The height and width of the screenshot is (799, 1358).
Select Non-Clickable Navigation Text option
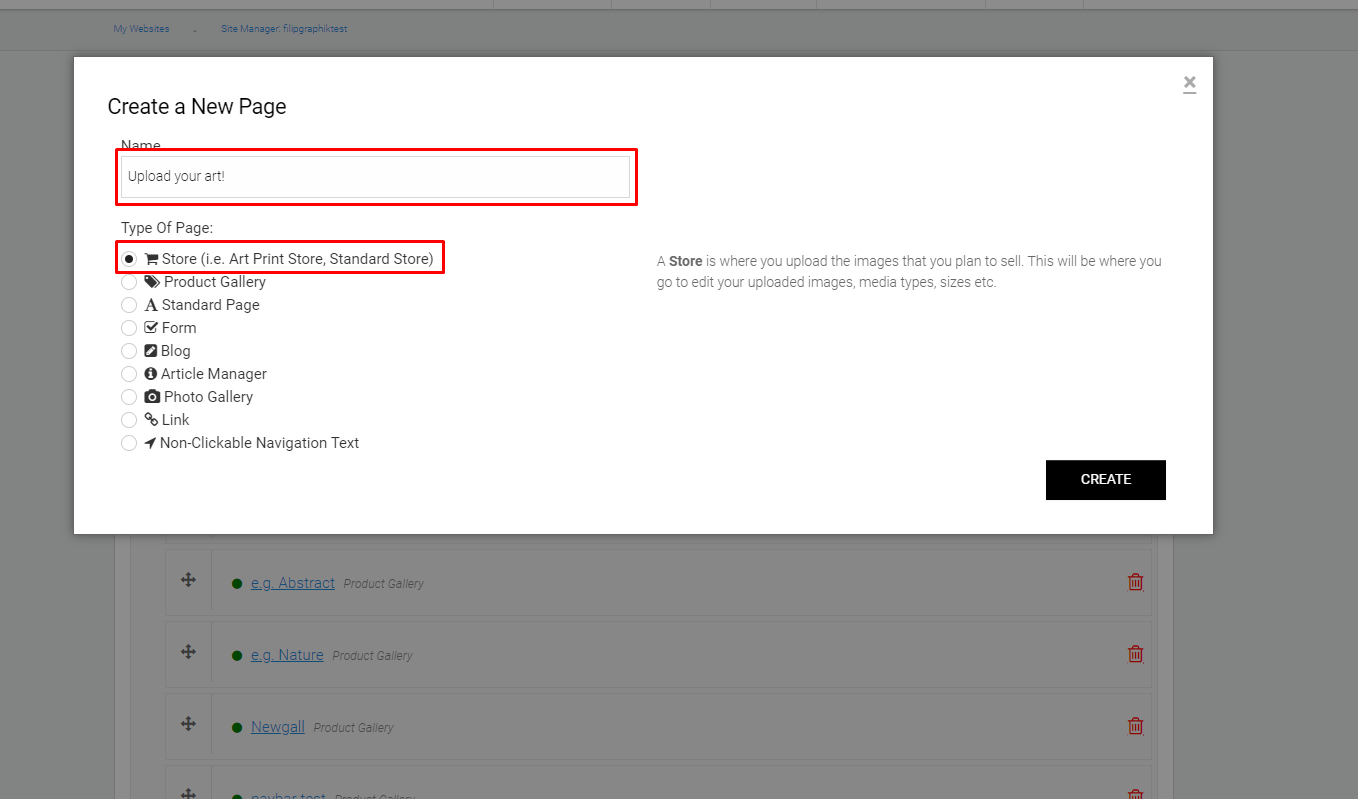pos(129,443)
